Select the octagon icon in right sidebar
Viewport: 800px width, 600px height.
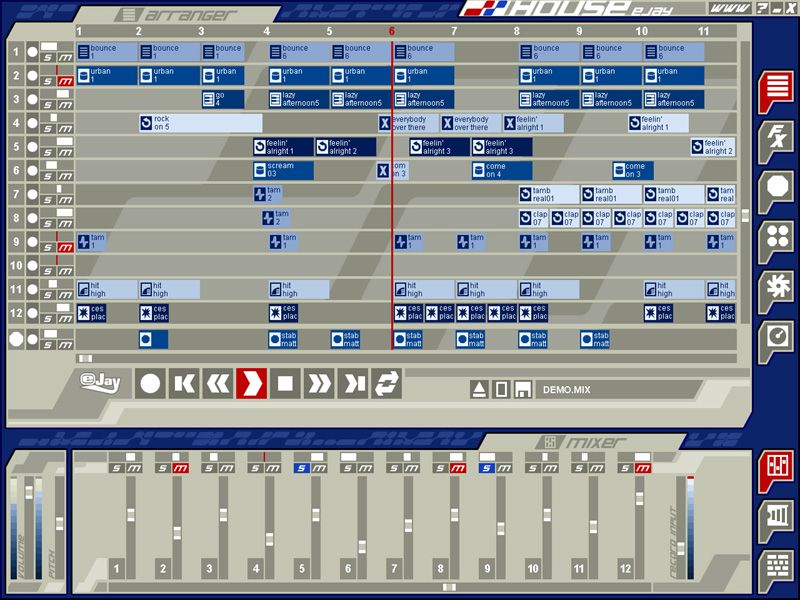click(775, 188)
